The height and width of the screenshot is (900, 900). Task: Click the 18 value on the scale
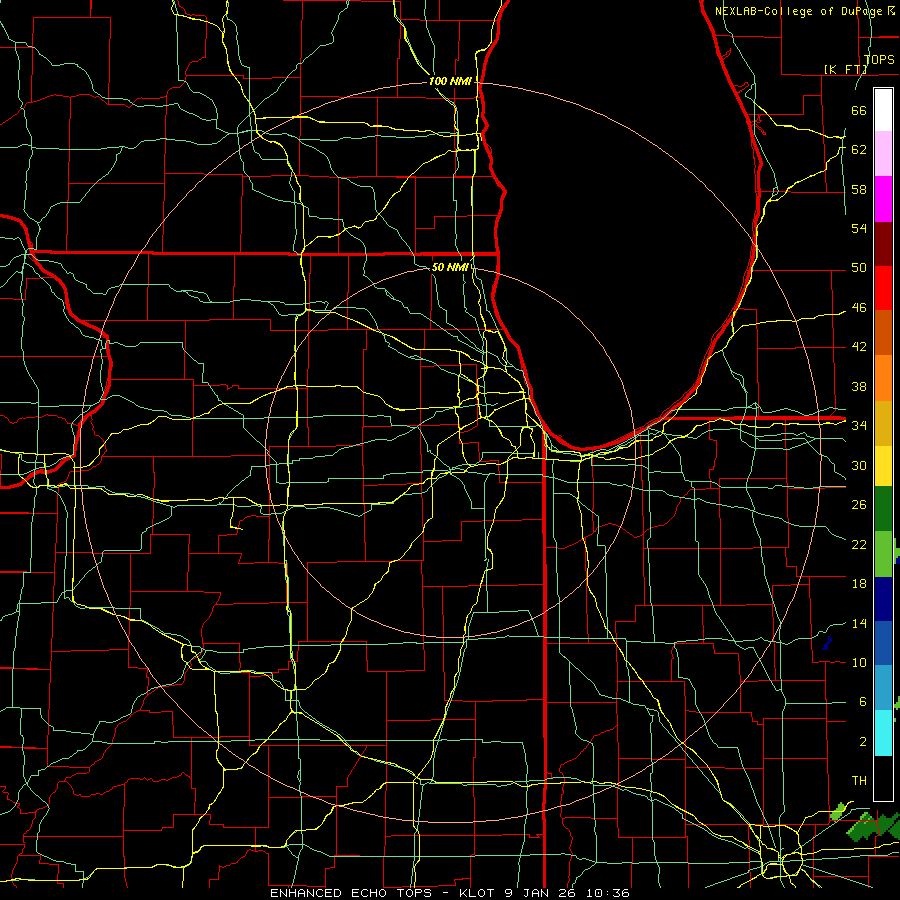coord(859,584)
